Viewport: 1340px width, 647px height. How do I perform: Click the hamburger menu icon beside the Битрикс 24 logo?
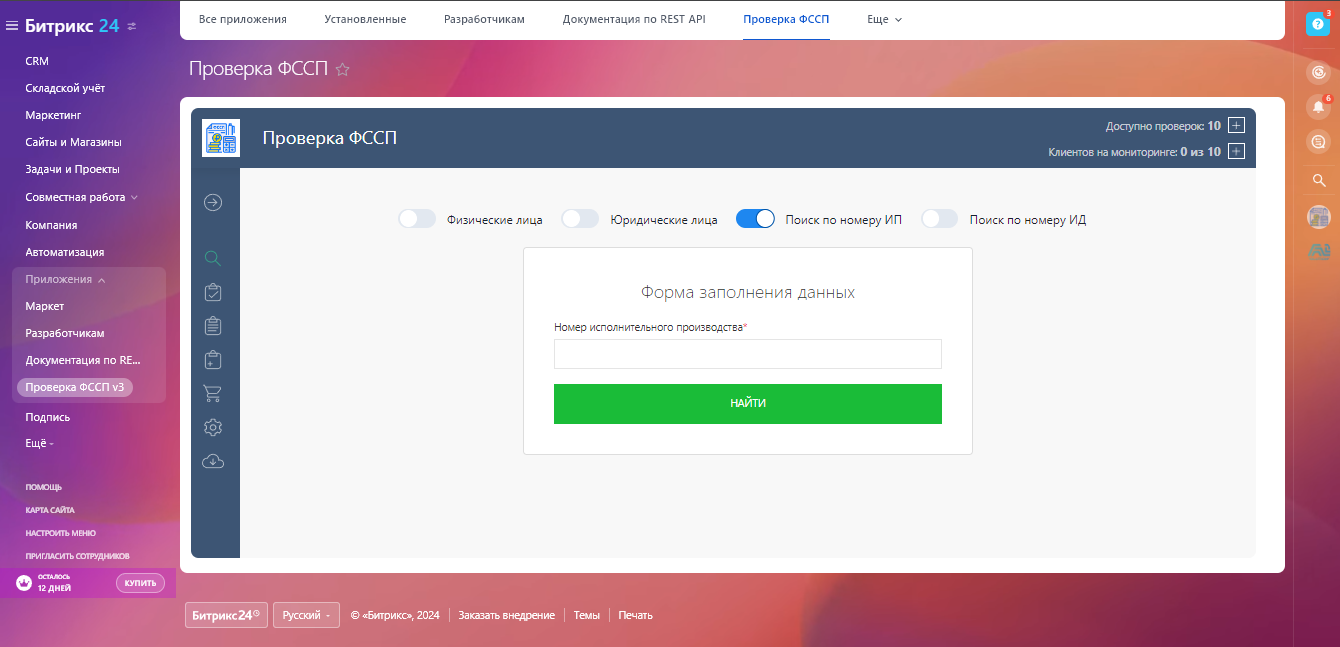click(x=12, y=26)
